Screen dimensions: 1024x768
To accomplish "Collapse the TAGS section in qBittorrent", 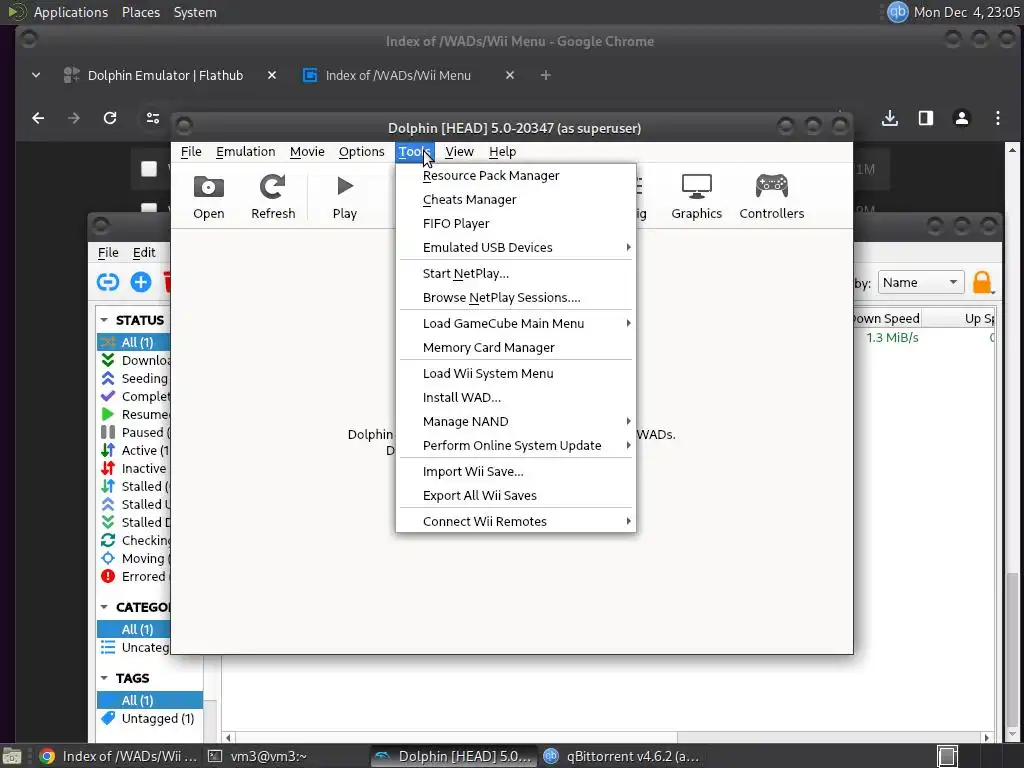I will (104, 679).
